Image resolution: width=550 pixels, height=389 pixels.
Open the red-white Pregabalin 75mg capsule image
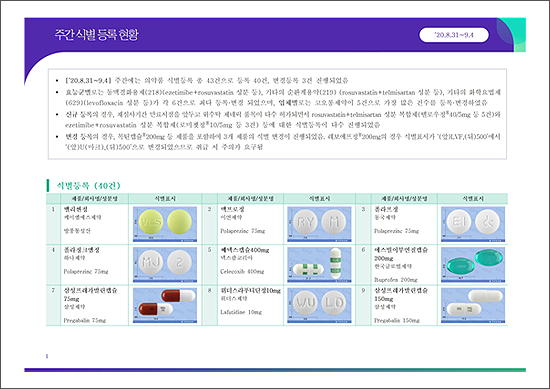pyautogui.click(x=165, y=305)
